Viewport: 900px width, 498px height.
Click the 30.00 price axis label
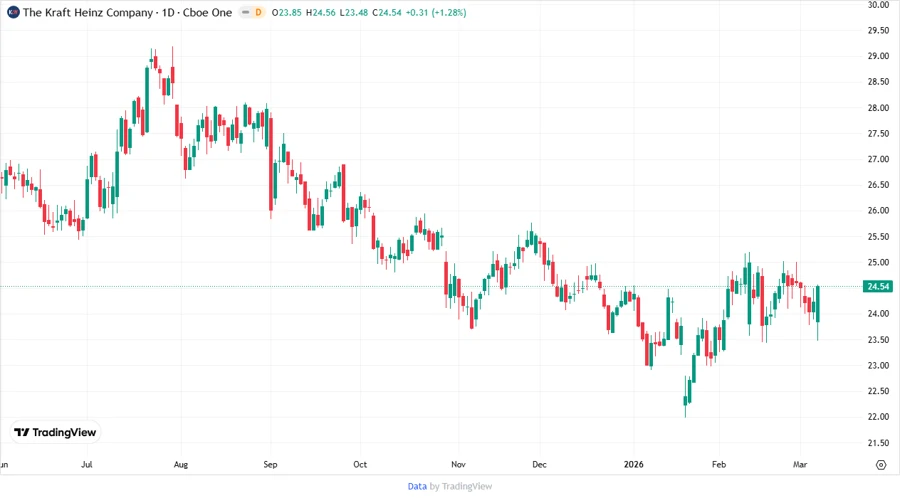coord(878,5)
